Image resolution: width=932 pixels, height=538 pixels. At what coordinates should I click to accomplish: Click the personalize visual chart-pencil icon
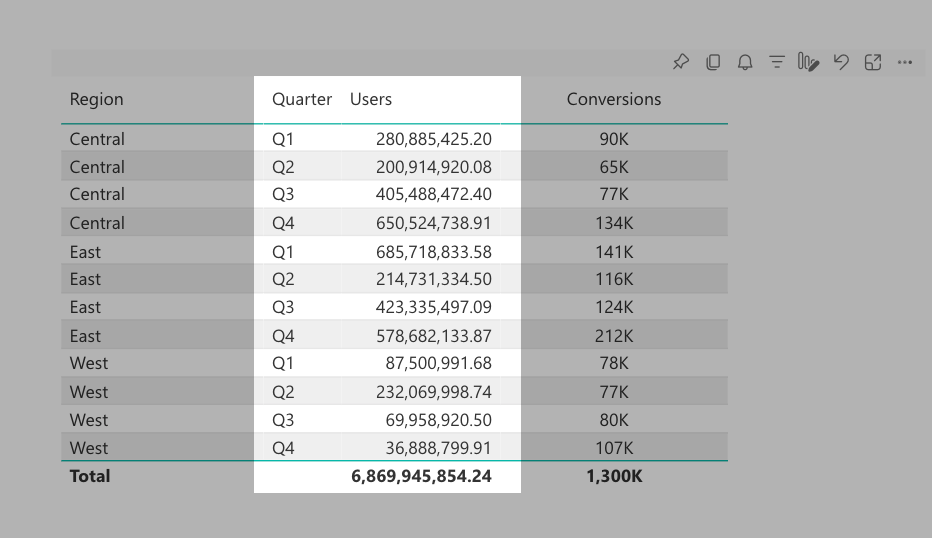(809, 62)
